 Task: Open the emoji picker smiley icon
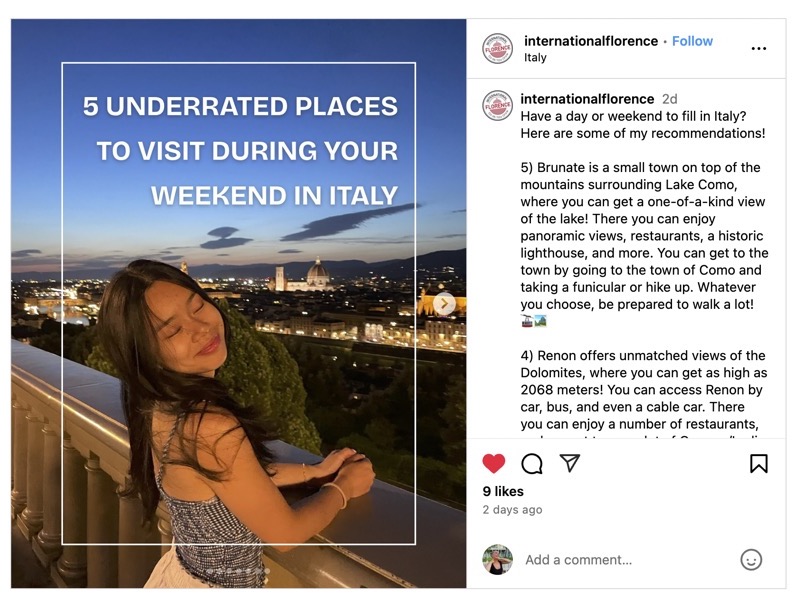point(751,560)
